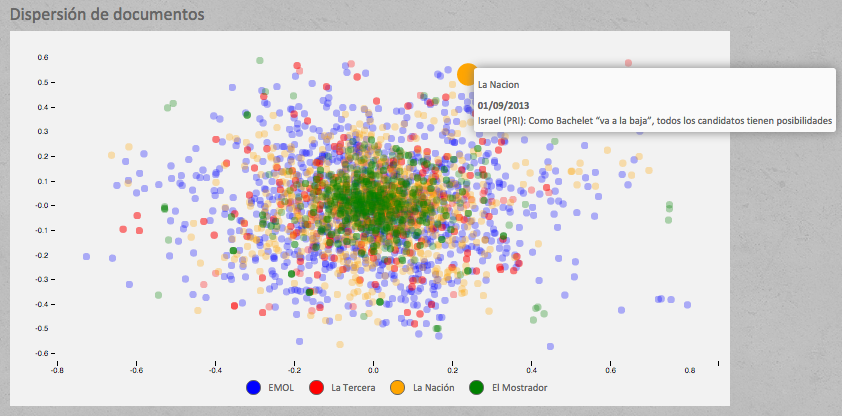Click the 0.0 label on the horizontal axis
The height and width of the screenshot is (416, 842).
pos(373,370)
